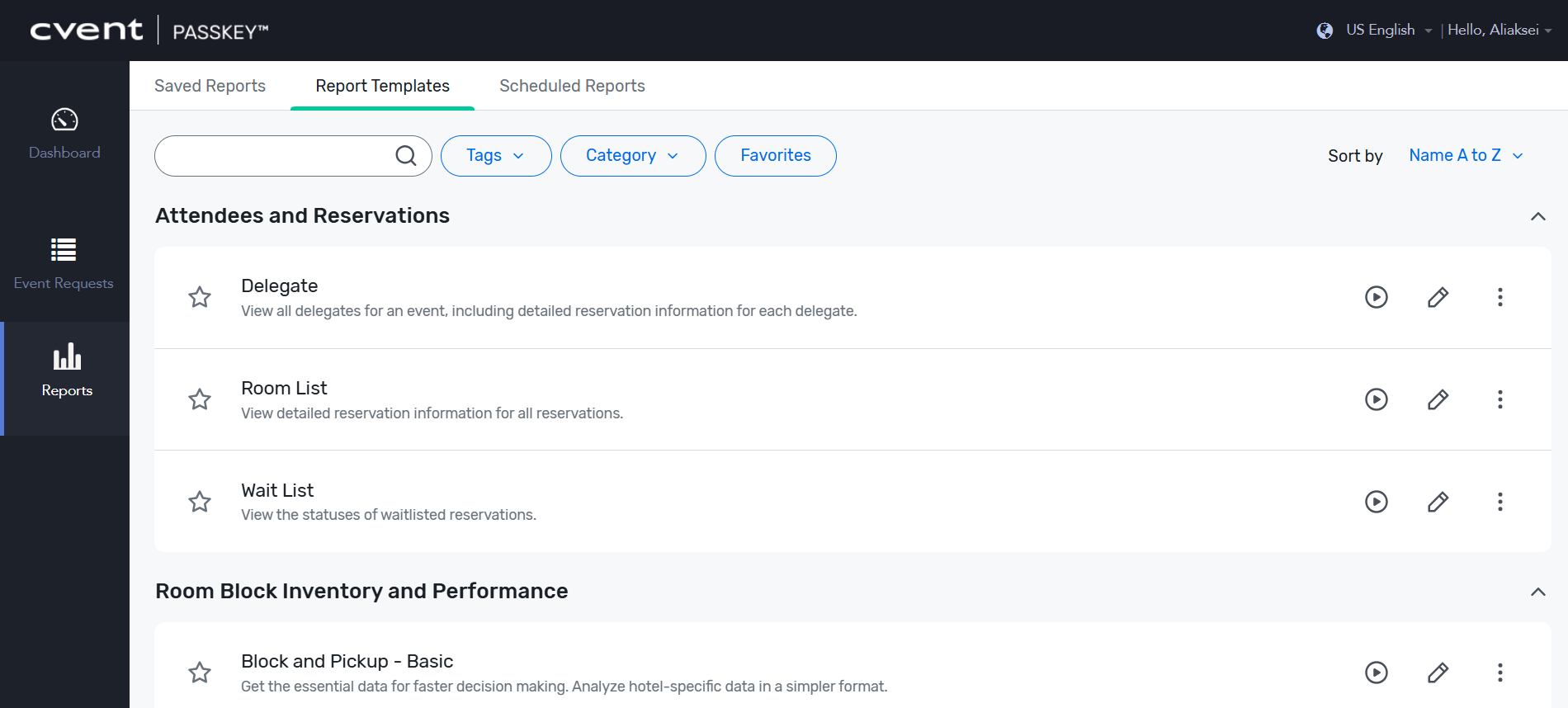The width and height of the screenshot is (1568, 708).
Task: Favorite the Delegate report star
Action: (200, 297)
